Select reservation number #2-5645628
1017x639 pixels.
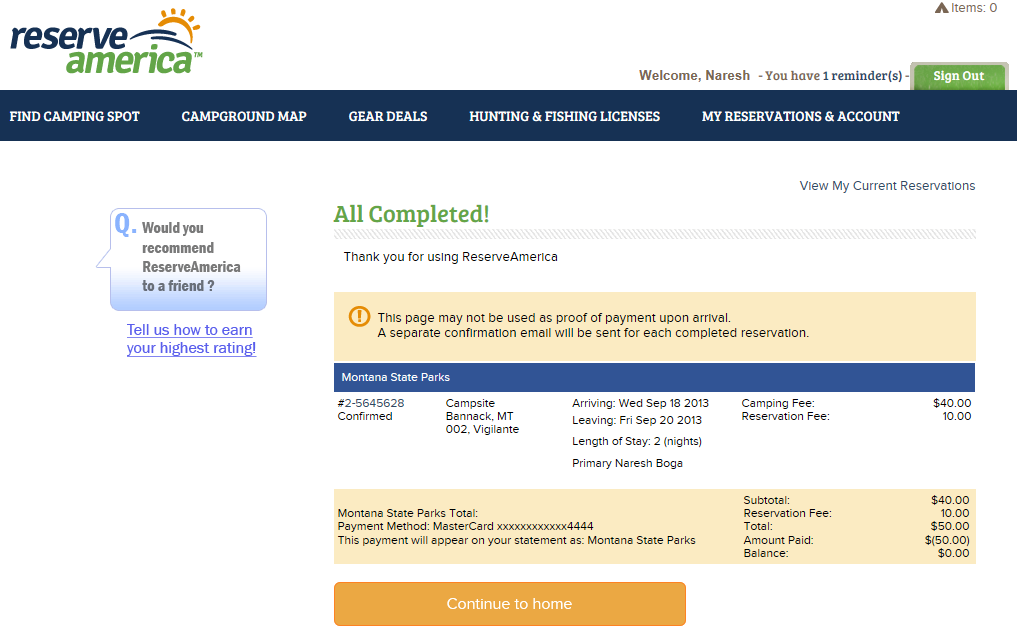point(371,403)
